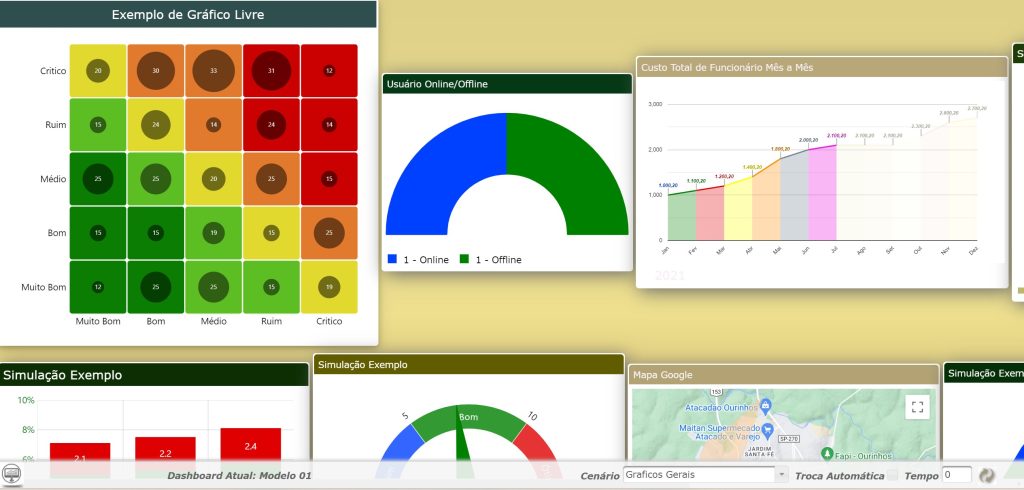This screenshot has height=490, width=1024.
Task: Toggle the Troca Automática checkbox
Action: [x=893, y=475]
